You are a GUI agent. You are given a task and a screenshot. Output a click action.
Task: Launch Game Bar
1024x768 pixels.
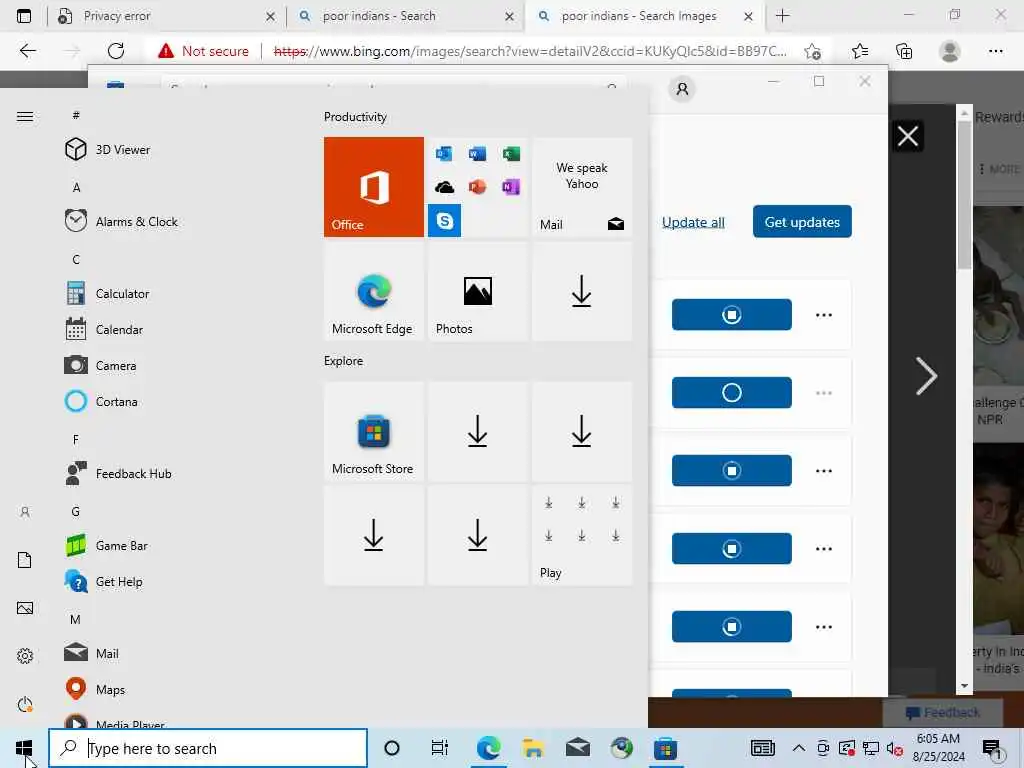point(107,545)
